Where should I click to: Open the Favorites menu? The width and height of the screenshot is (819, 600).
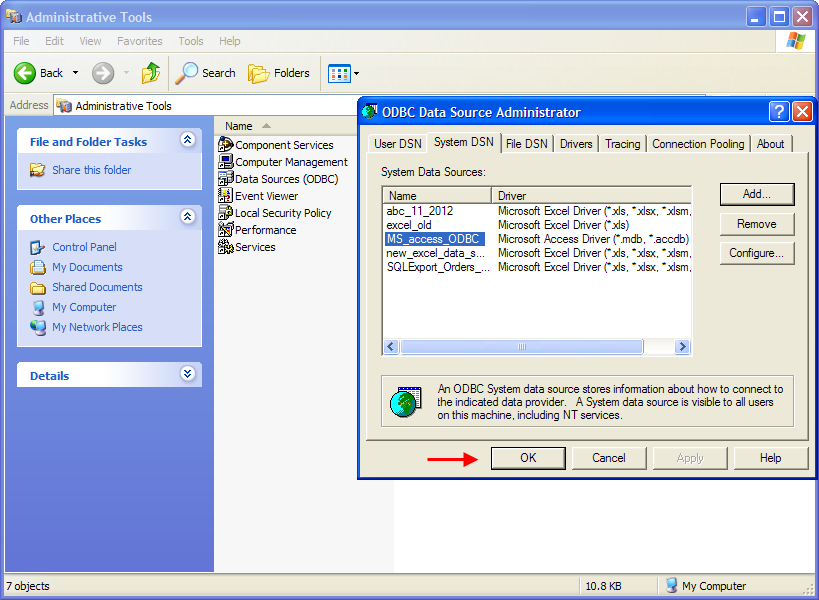tap(139, 41)
